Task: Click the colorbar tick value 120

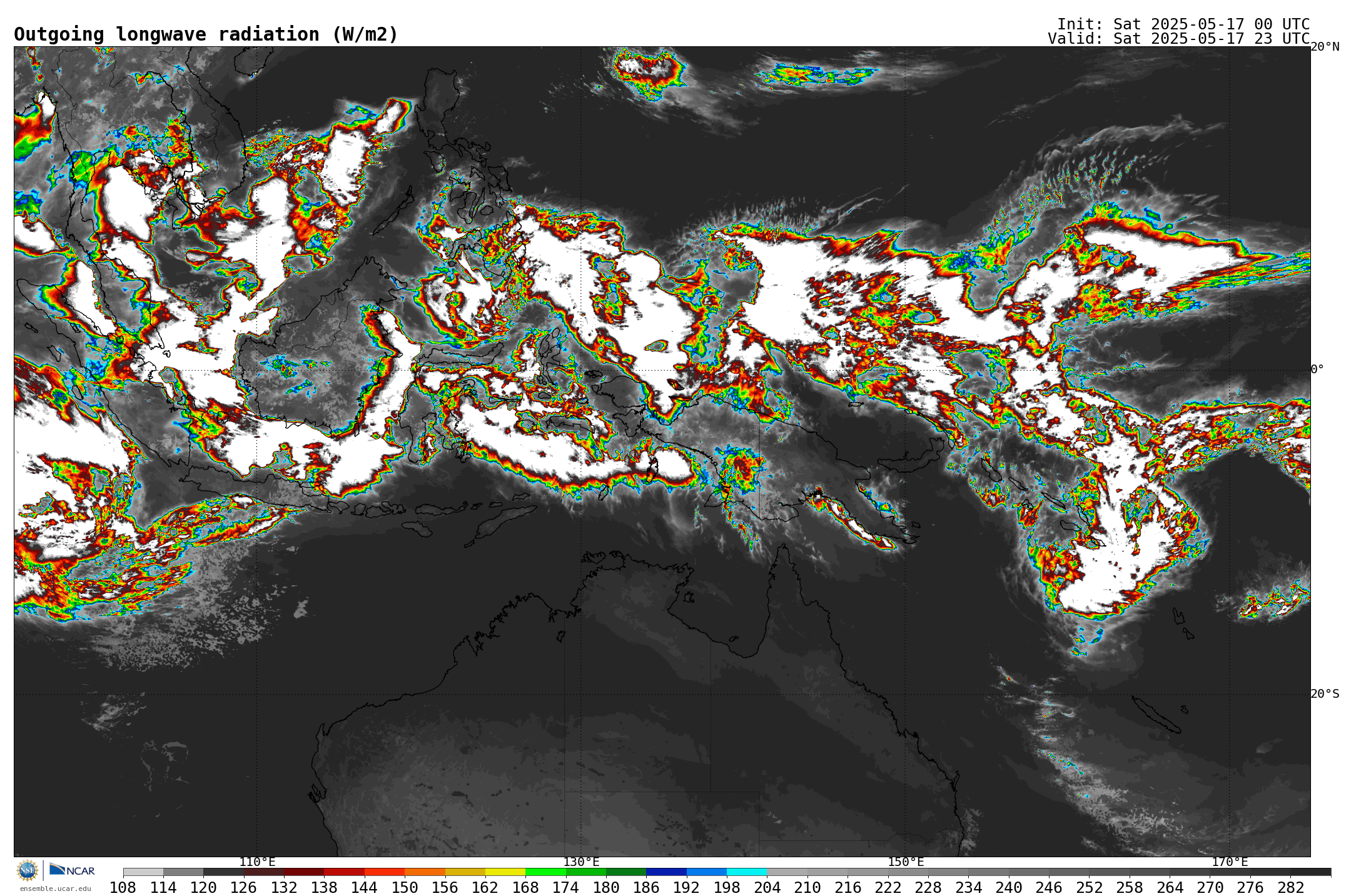Action: pyautogui.click(x=203, y=887)
